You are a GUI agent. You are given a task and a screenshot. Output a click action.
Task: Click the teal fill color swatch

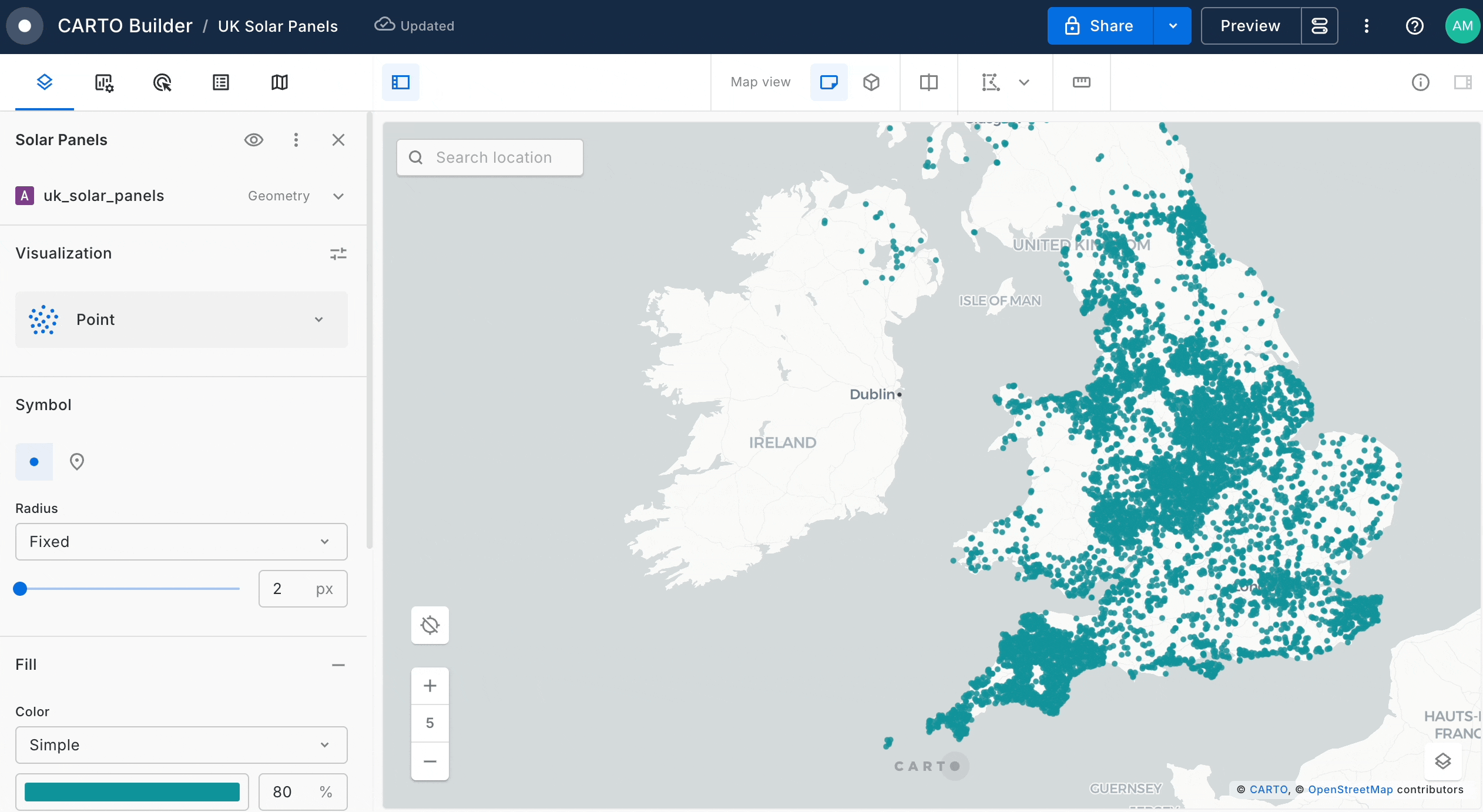[132, 792]
